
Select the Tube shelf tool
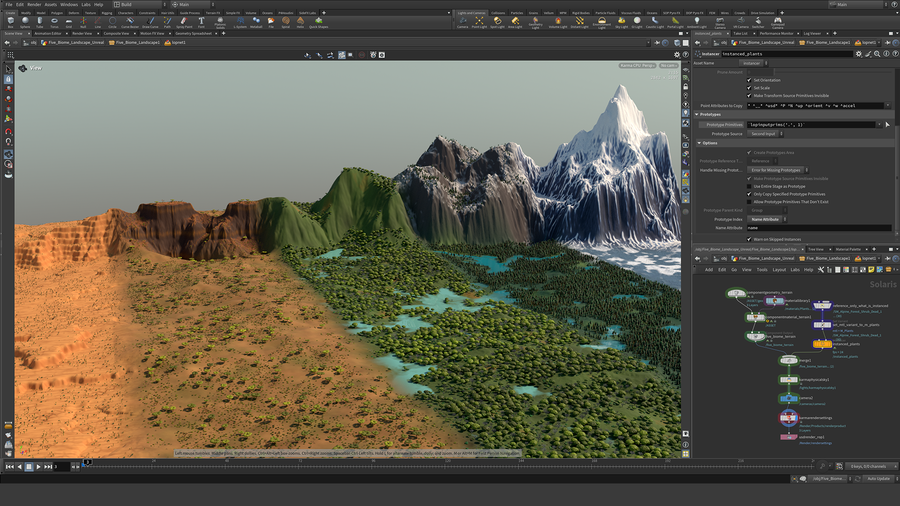(40, 22)
